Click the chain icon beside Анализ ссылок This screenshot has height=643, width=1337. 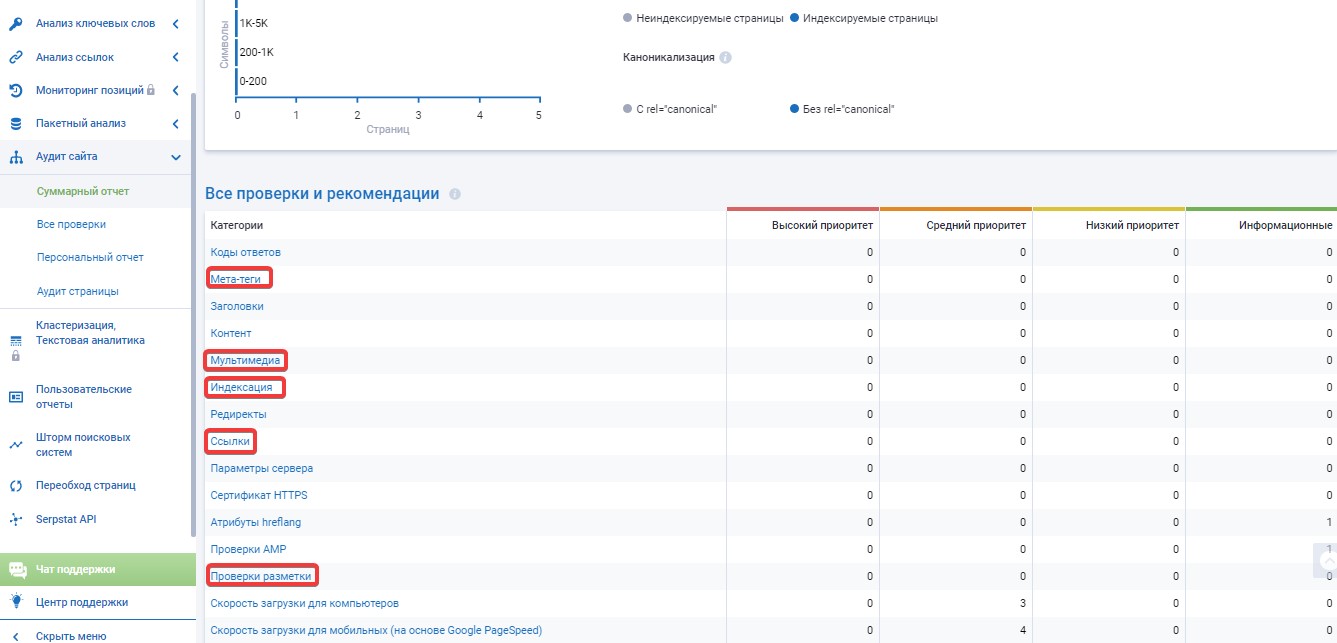click(16, 57)
